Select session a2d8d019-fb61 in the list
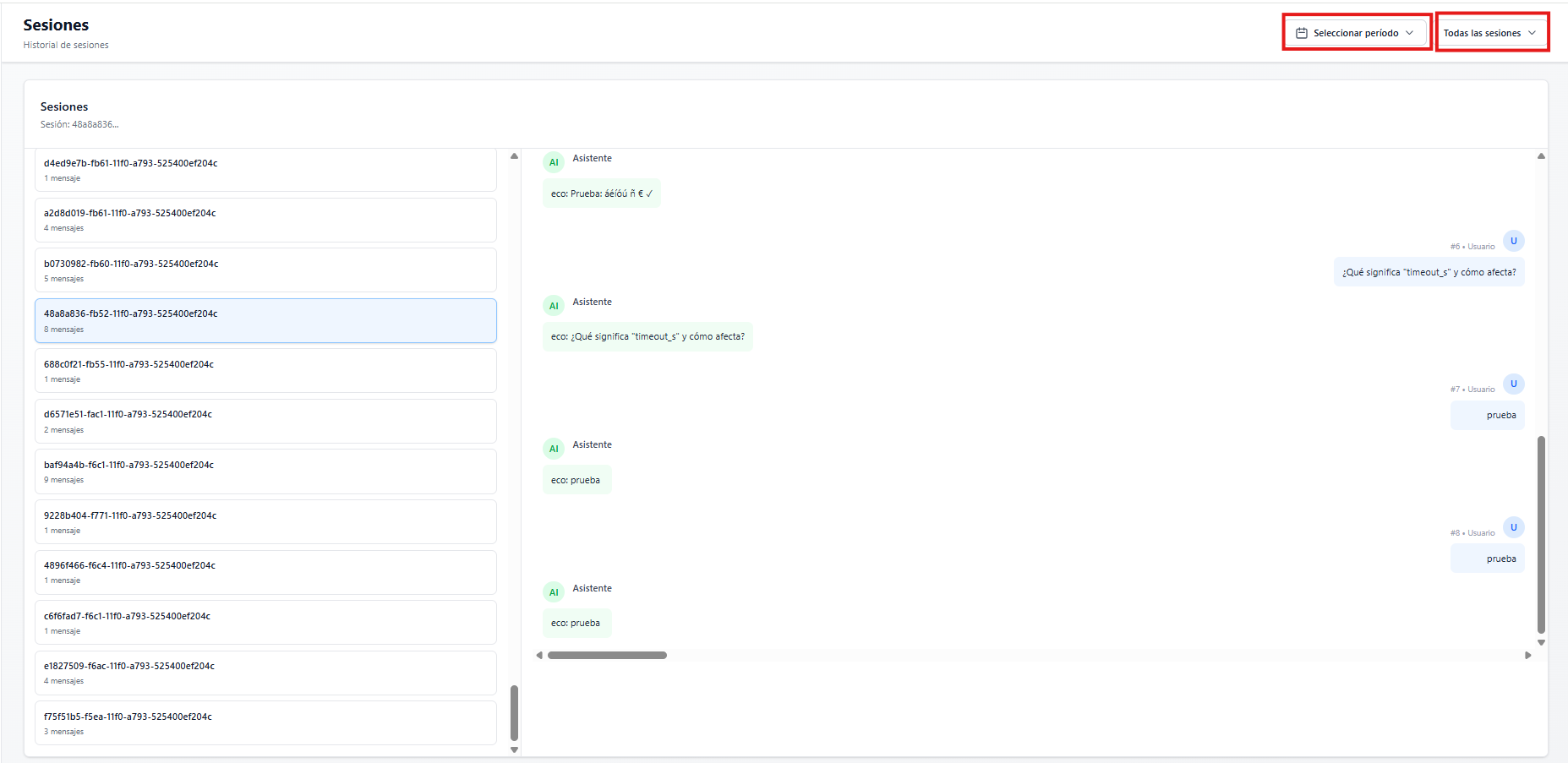The height and width of the screenshot is (763, 1568). [x=265, y=220]
